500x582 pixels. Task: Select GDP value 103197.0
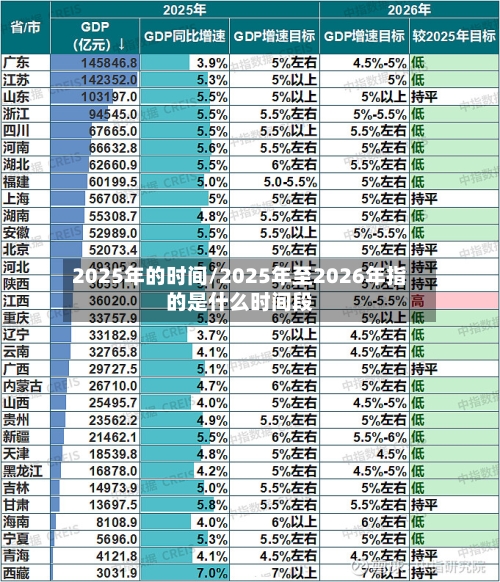(x=95, y=97)
